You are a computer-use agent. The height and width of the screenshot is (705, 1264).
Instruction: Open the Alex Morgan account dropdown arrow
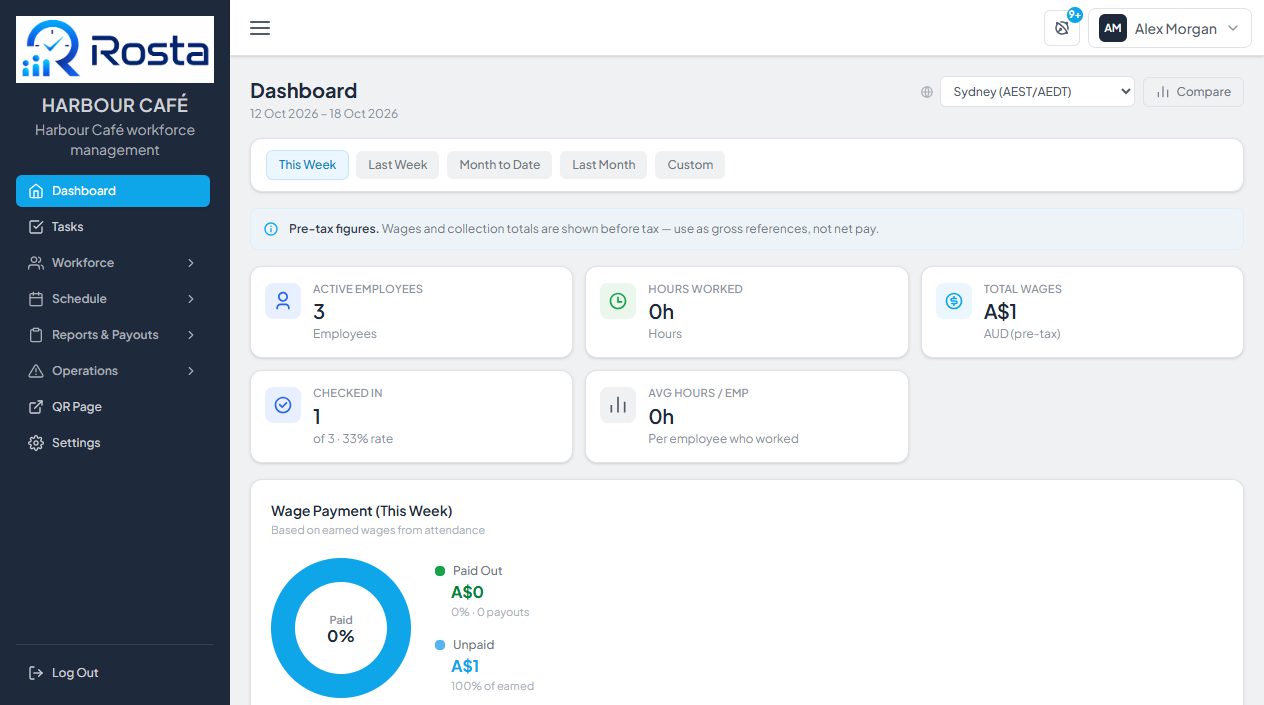point(1233,28)
